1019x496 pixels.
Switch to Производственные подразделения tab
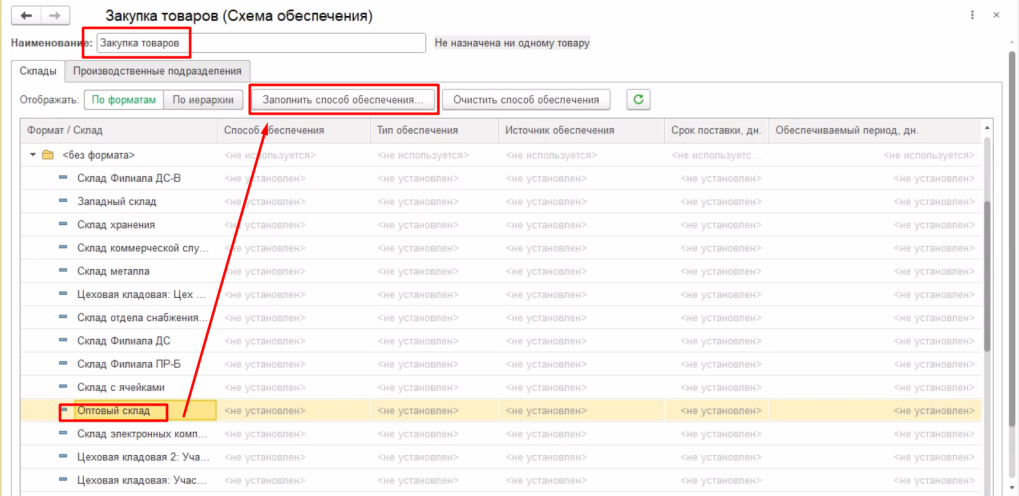157,71
